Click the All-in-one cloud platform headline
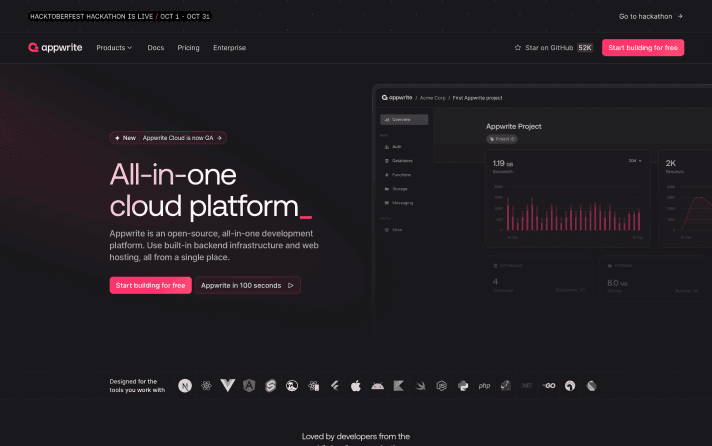Image resolution: width=712 pixels, height=446 pixels. [211, 191]
